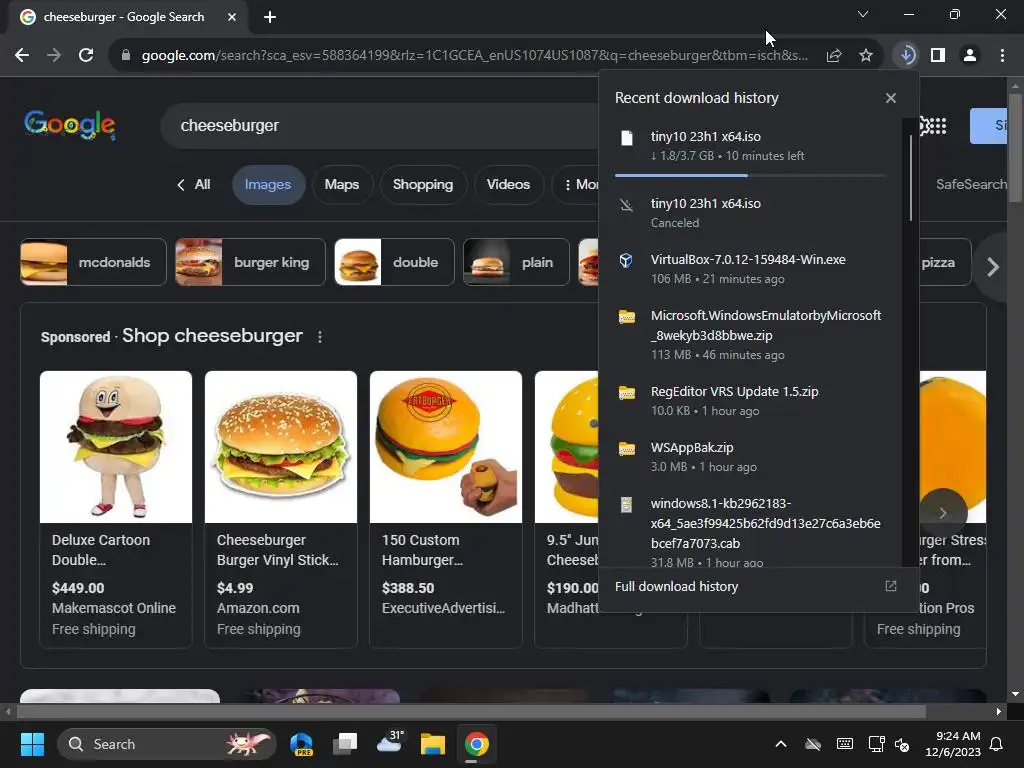1024x768 pixels.
Task: Click the download history popup scrollbar
Action: pyautogui.click(x=910, y=178)
